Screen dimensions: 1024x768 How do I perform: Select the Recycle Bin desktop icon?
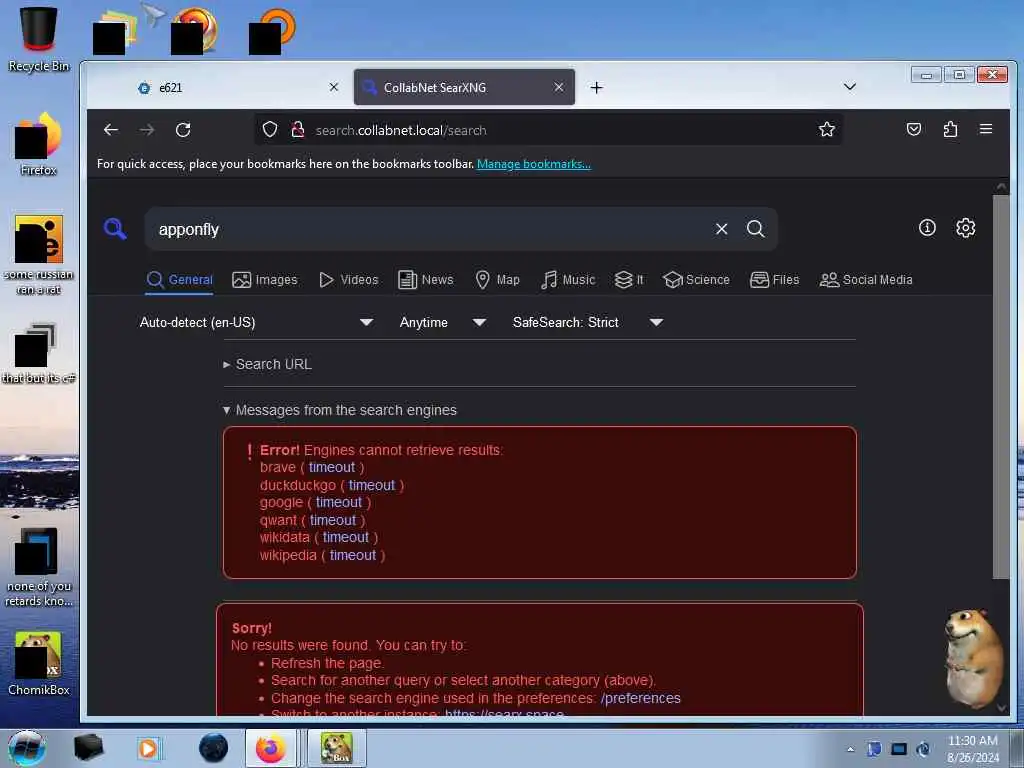[39, 39]
